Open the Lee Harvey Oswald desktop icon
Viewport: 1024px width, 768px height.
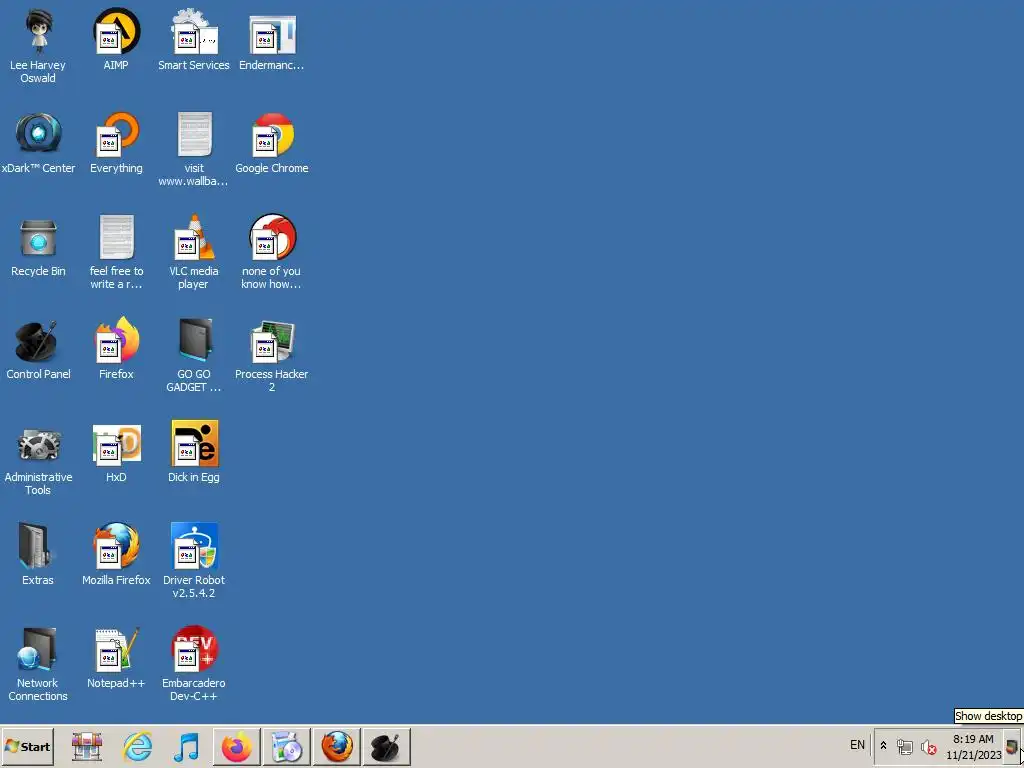[38, 46]
